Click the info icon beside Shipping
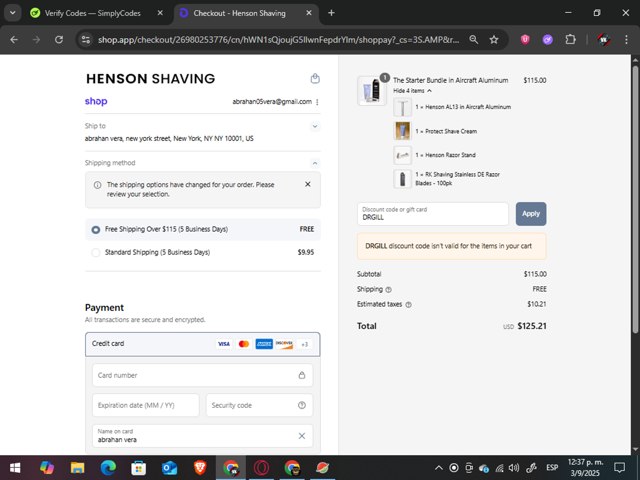The image size is (640, 480). 389,290
